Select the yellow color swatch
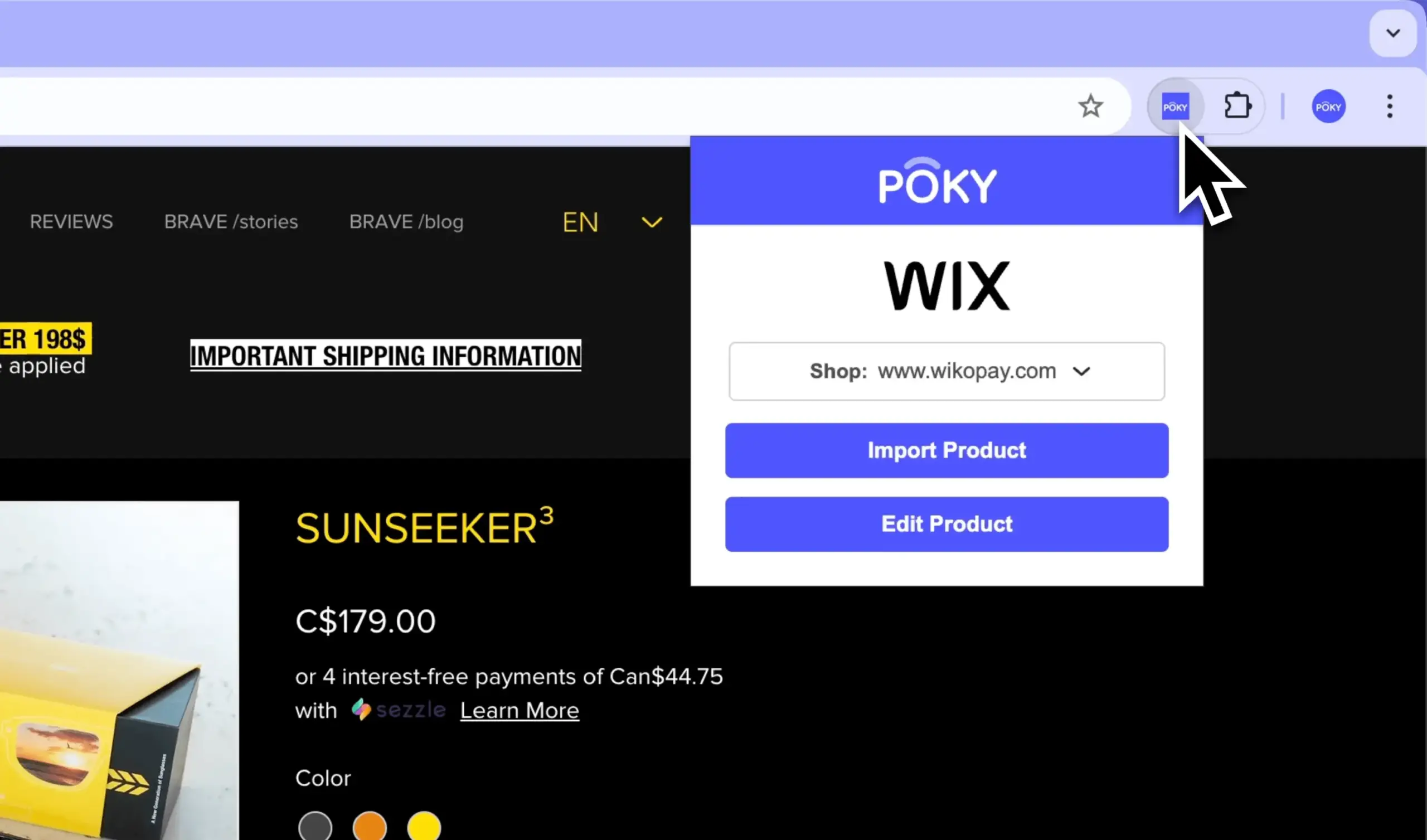The image size is (1427, 840). coord(423,828)
